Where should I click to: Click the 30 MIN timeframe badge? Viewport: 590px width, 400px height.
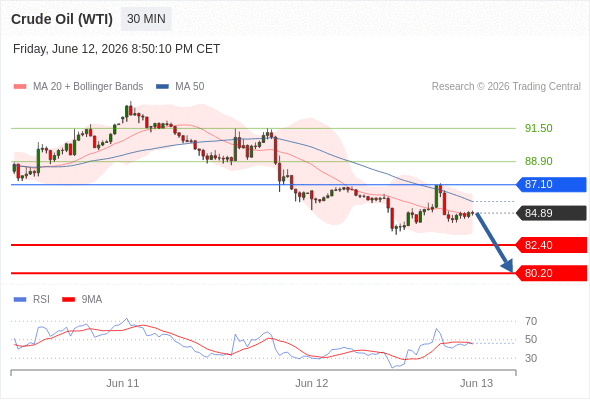(146, 19)
